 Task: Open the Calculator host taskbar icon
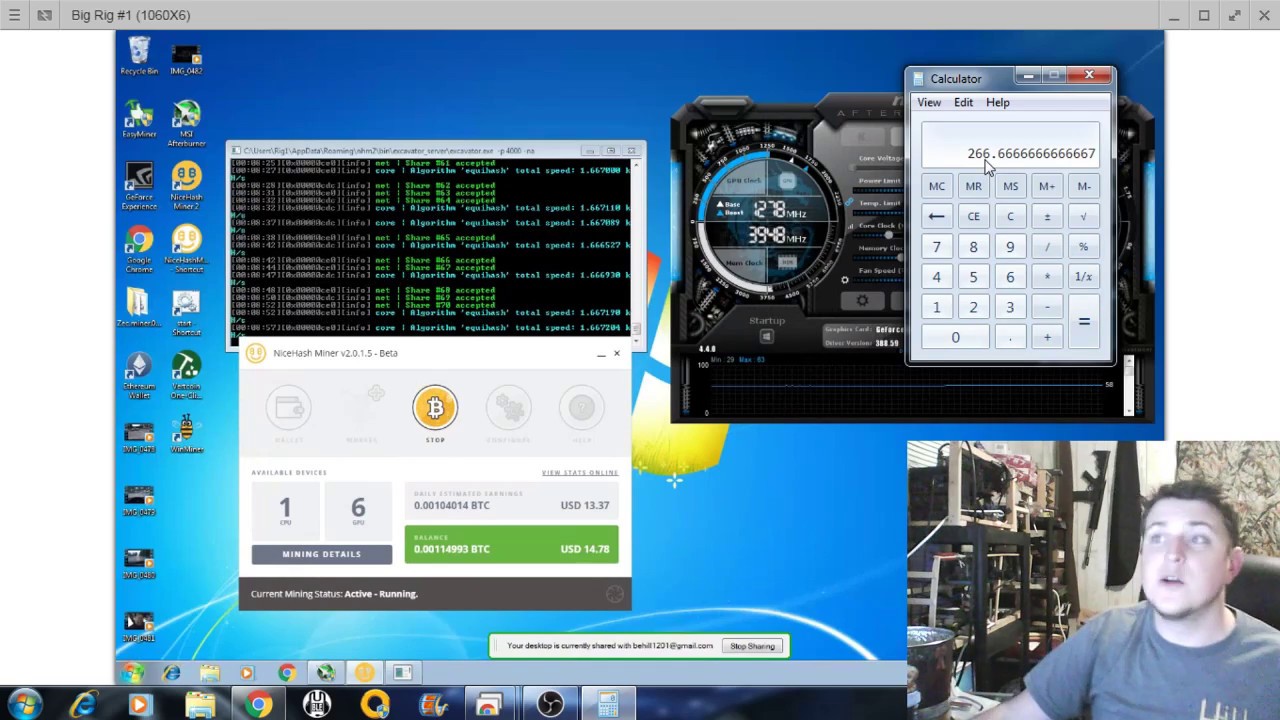(x=608, y=705)
